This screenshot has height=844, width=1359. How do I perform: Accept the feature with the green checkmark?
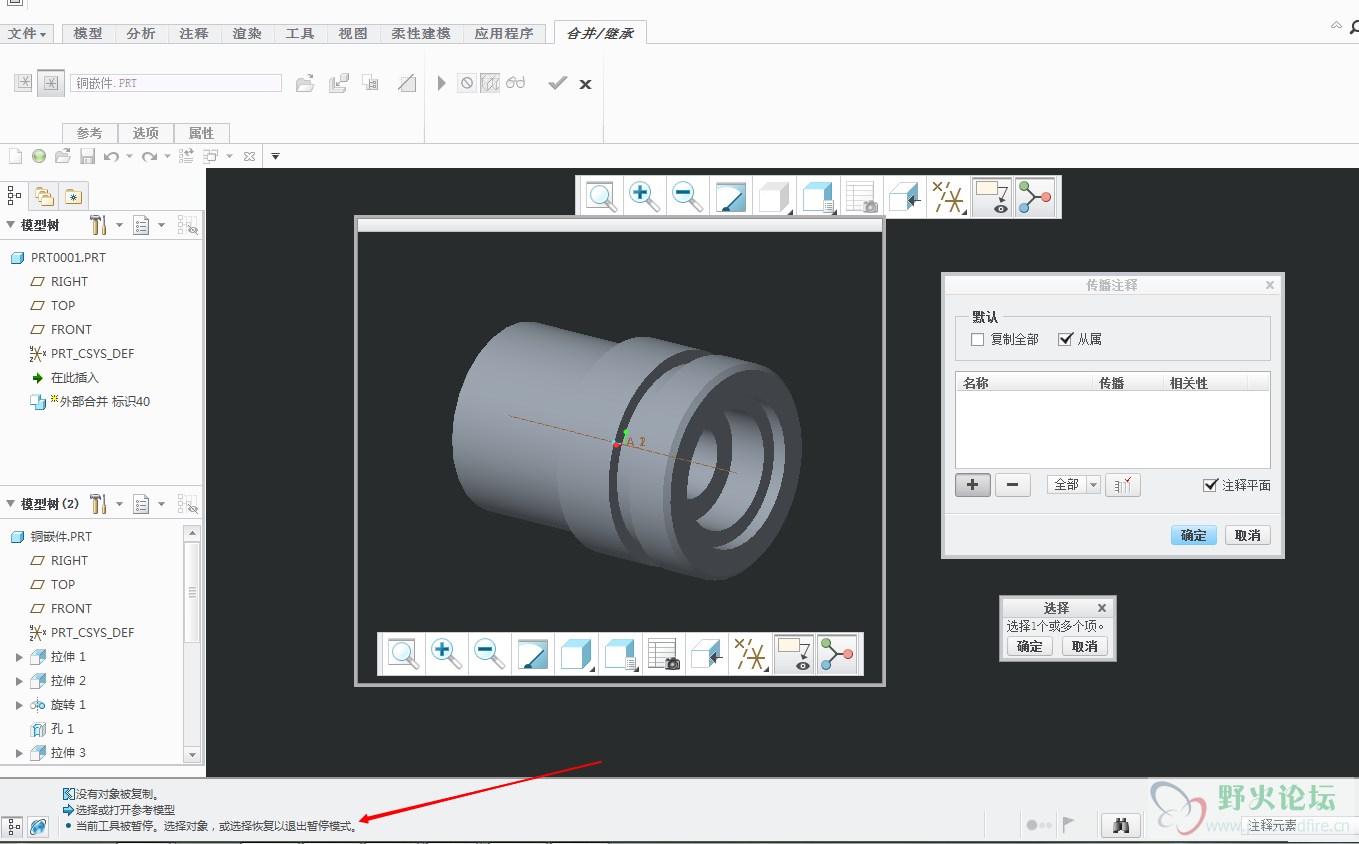[x=558, y=83]
